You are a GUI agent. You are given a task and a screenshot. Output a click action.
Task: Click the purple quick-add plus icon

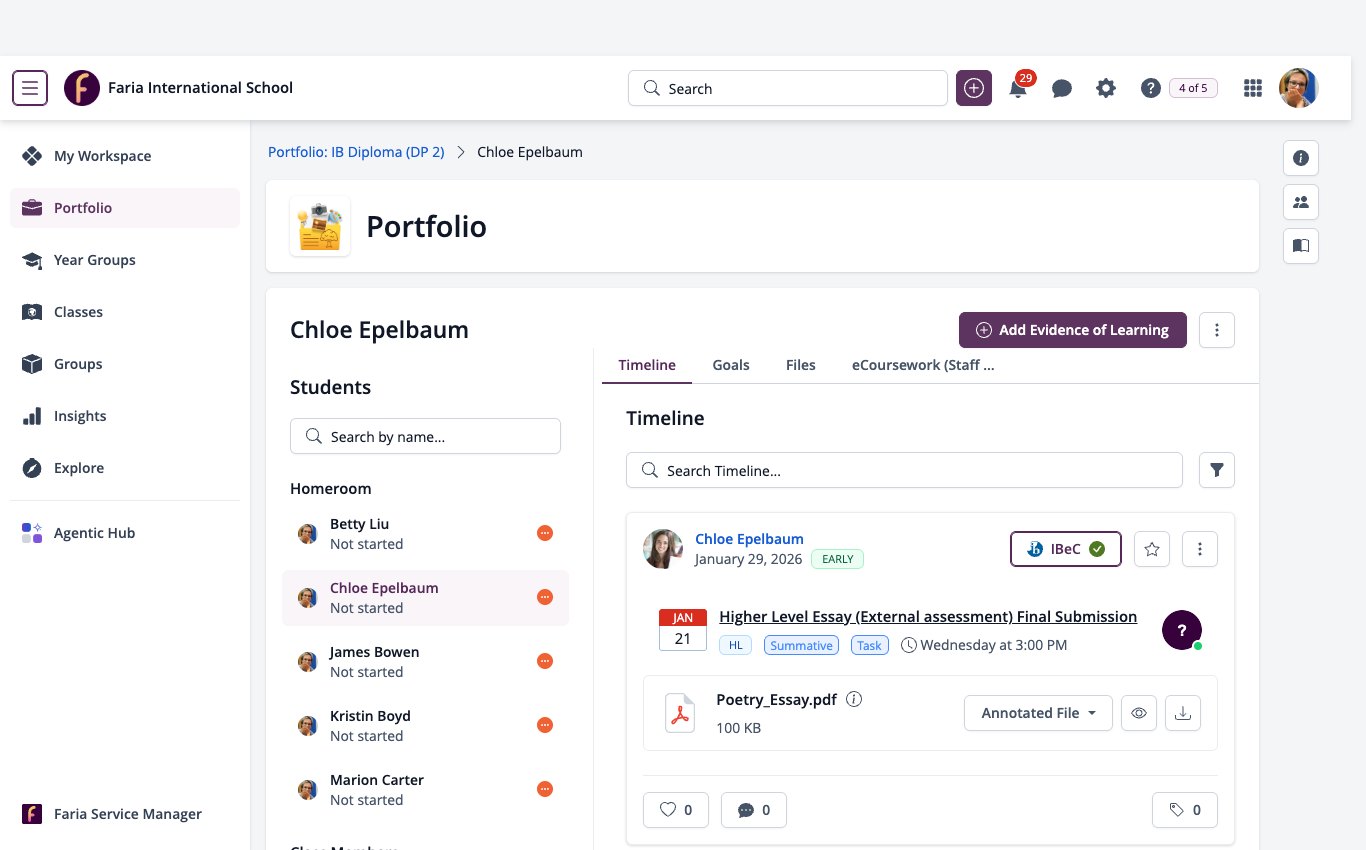974,88
